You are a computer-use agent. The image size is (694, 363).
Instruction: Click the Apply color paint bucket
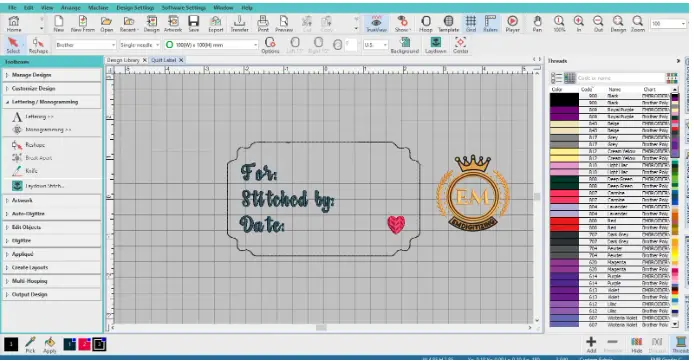click(50, 344)
